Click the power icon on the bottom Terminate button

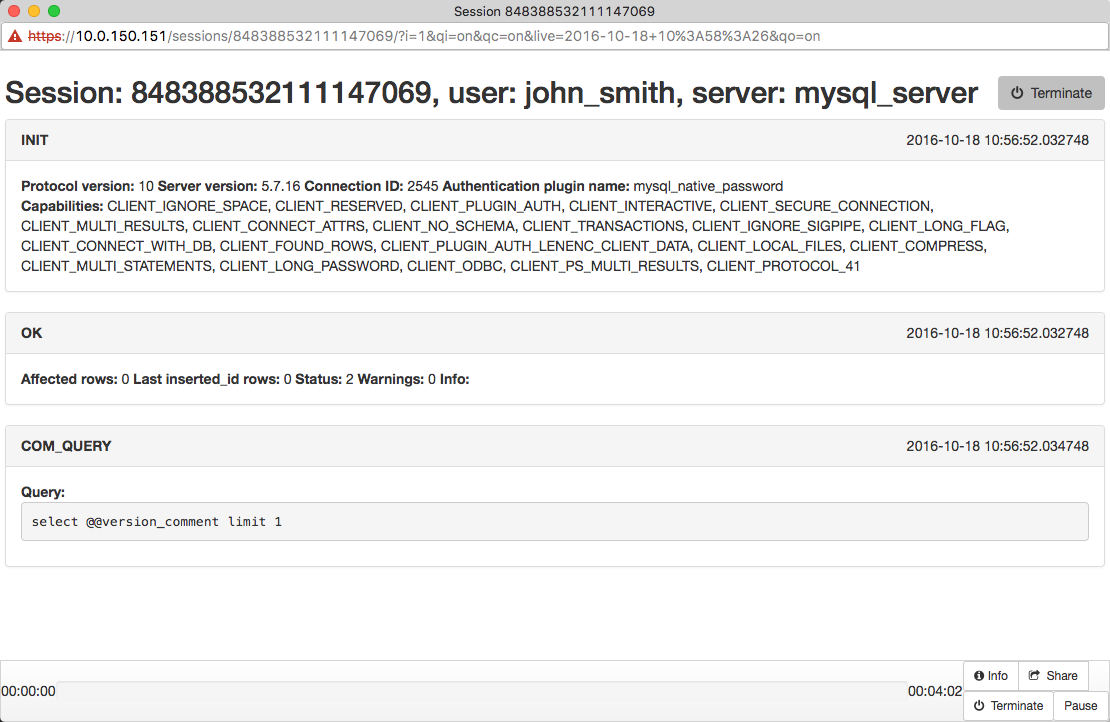tap(979, 706)
